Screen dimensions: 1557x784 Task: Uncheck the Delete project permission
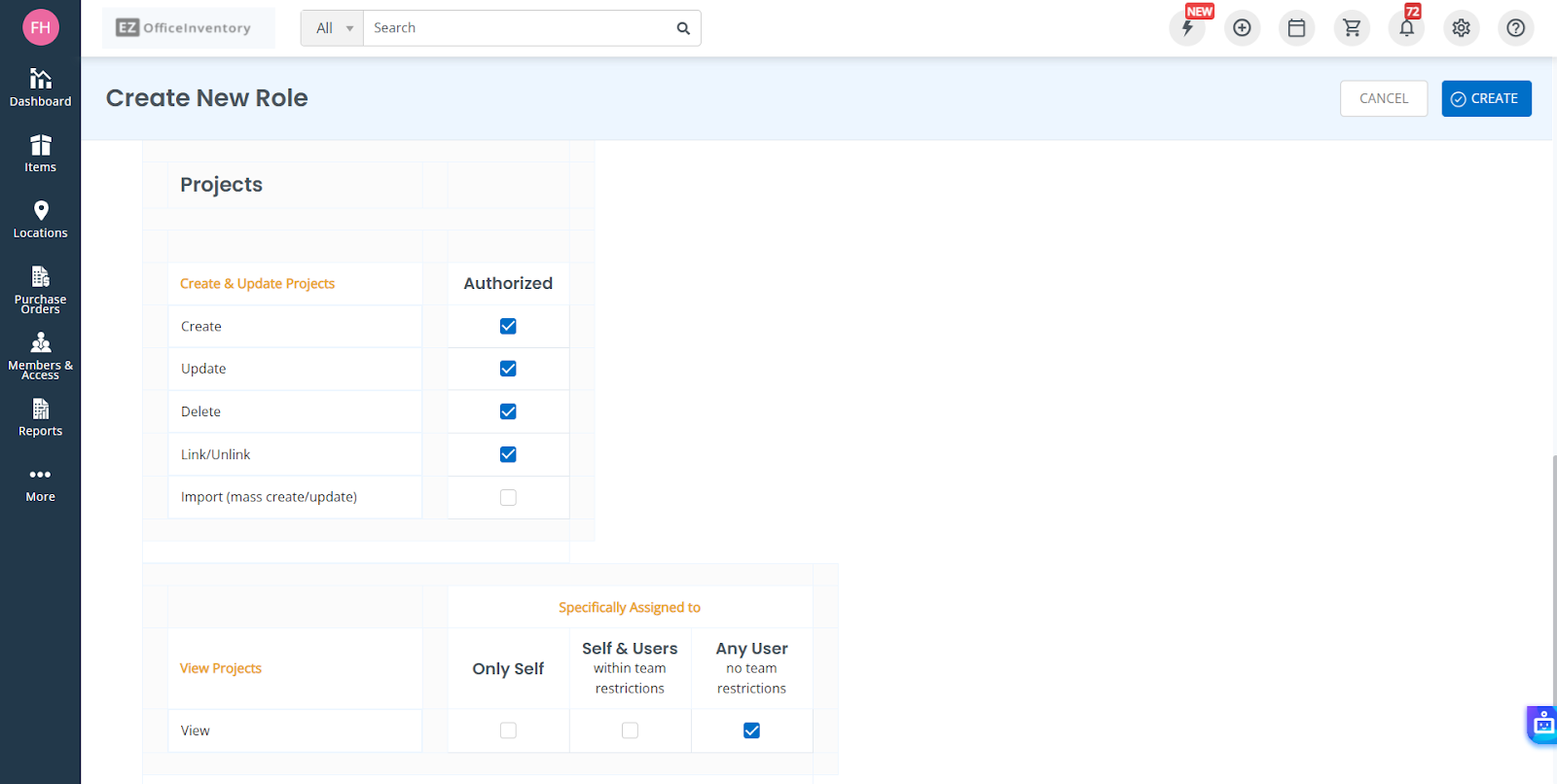coord(508,411)
